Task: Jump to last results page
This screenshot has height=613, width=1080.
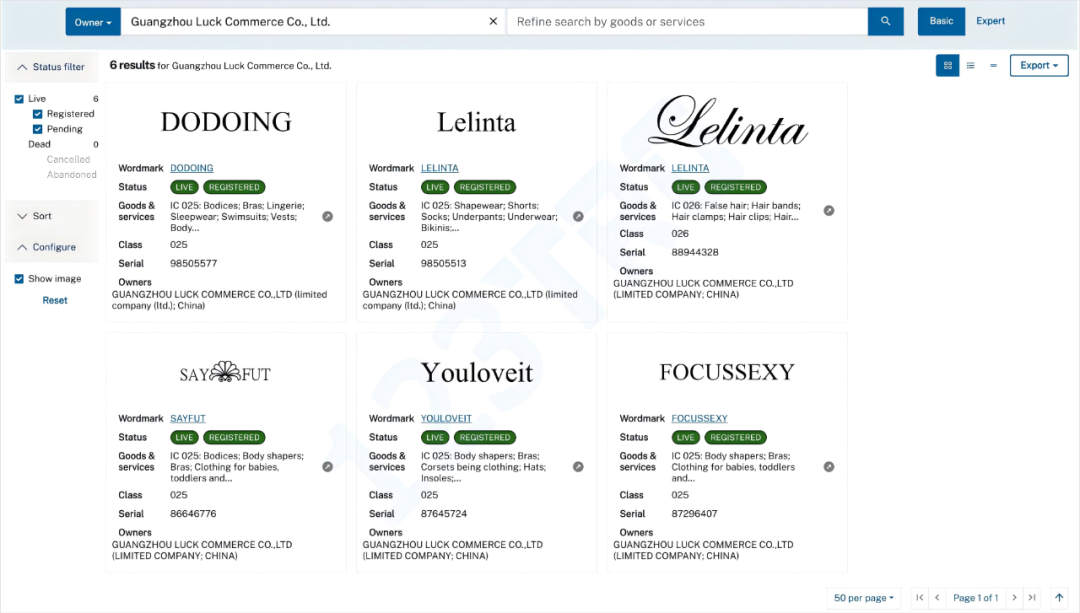Action: (1032, 598)
